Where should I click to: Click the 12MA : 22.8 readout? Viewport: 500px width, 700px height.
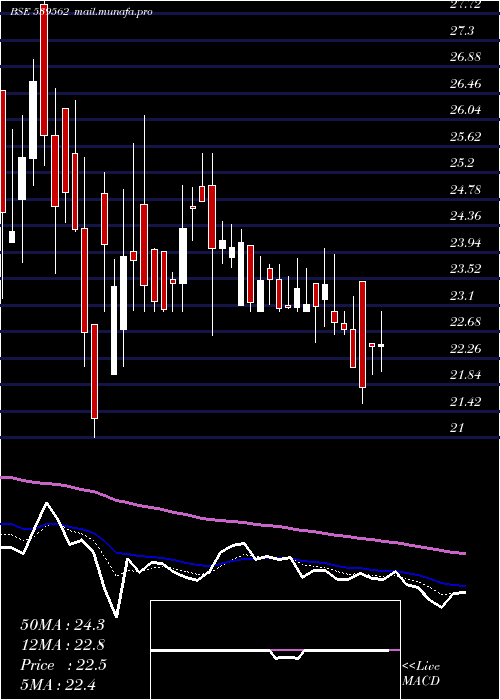pyautogui.click(x=62, y=645)
